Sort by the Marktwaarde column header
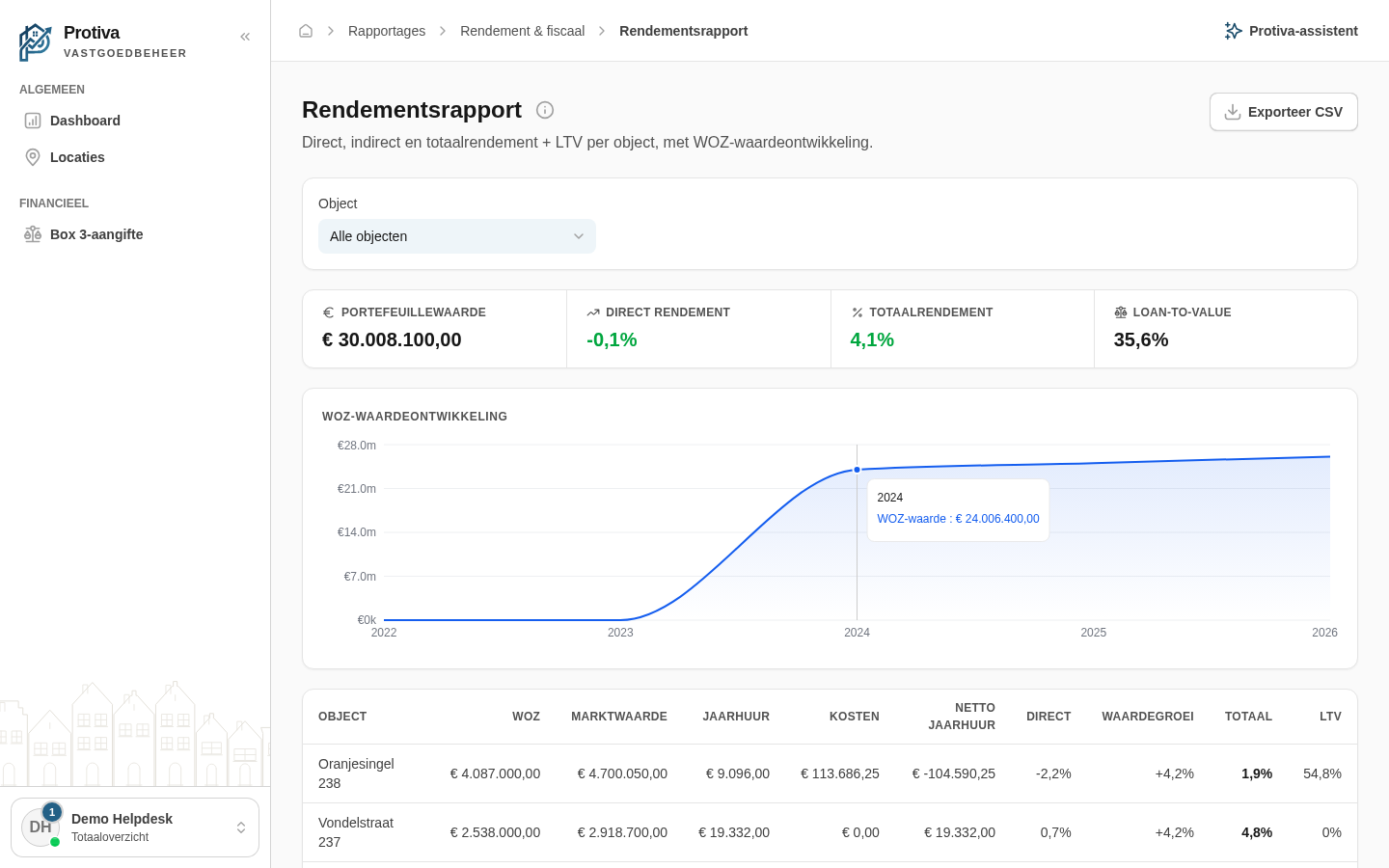Viewport: 1389px width, 868px height. (619, 717)
